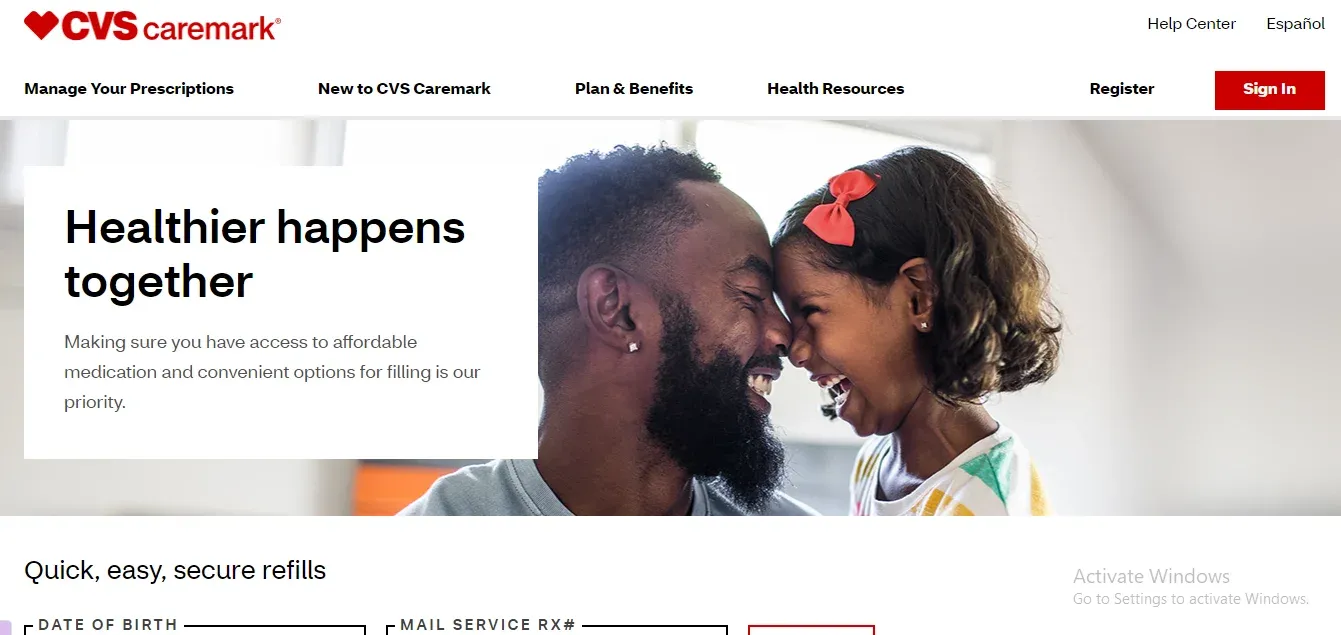Screen dimensions: 1341x635
Task: Open Manage Your Prescriptions menu
Action: [x=129, y=89]
